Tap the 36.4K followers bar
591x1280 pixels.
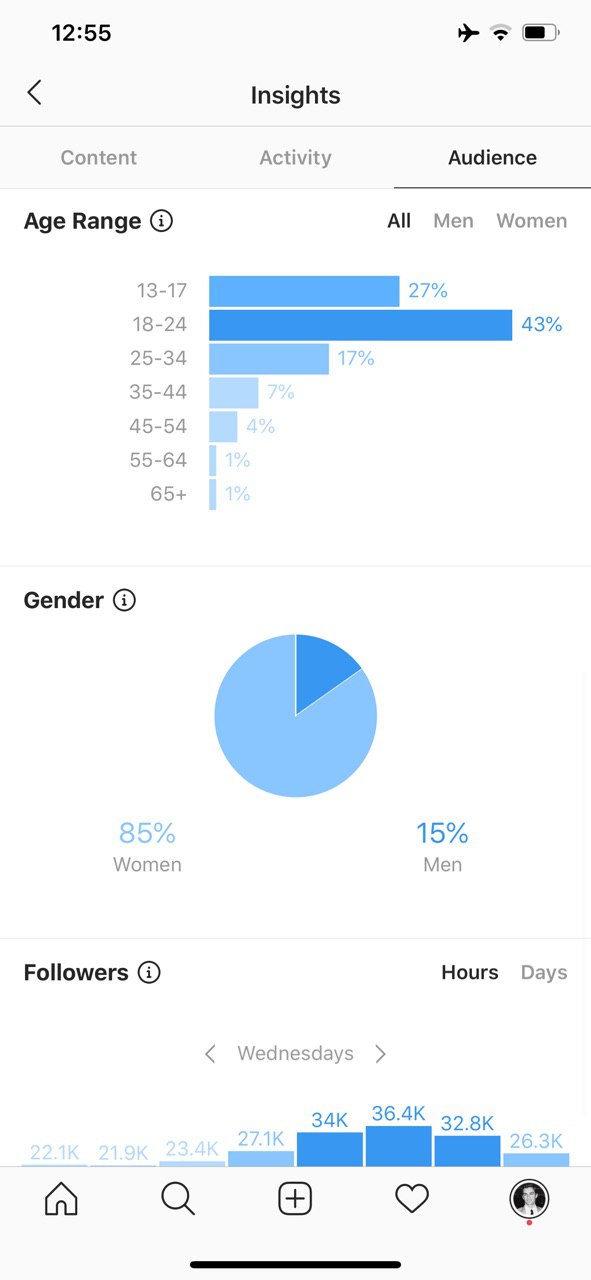point(399,1146)
